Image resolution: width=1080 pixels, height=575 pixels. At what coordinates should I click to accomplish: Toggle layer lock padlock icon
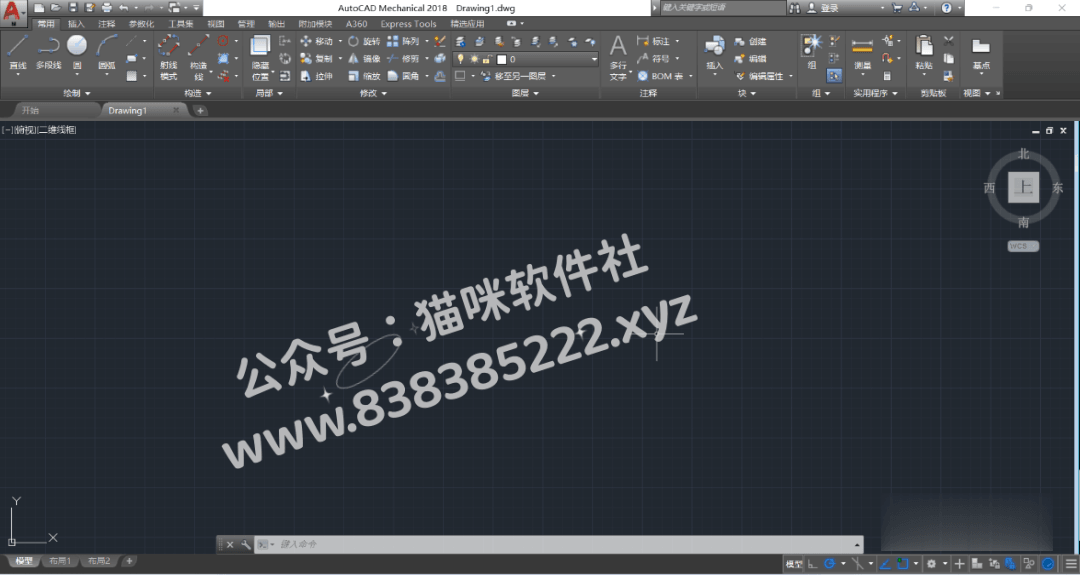487,59
